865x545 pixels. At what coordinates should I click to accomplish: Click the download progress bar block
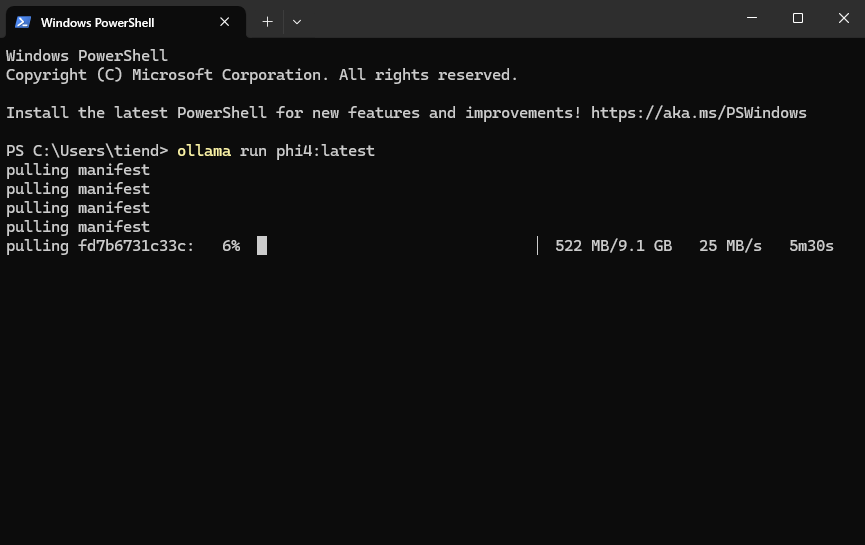(262, 245)
